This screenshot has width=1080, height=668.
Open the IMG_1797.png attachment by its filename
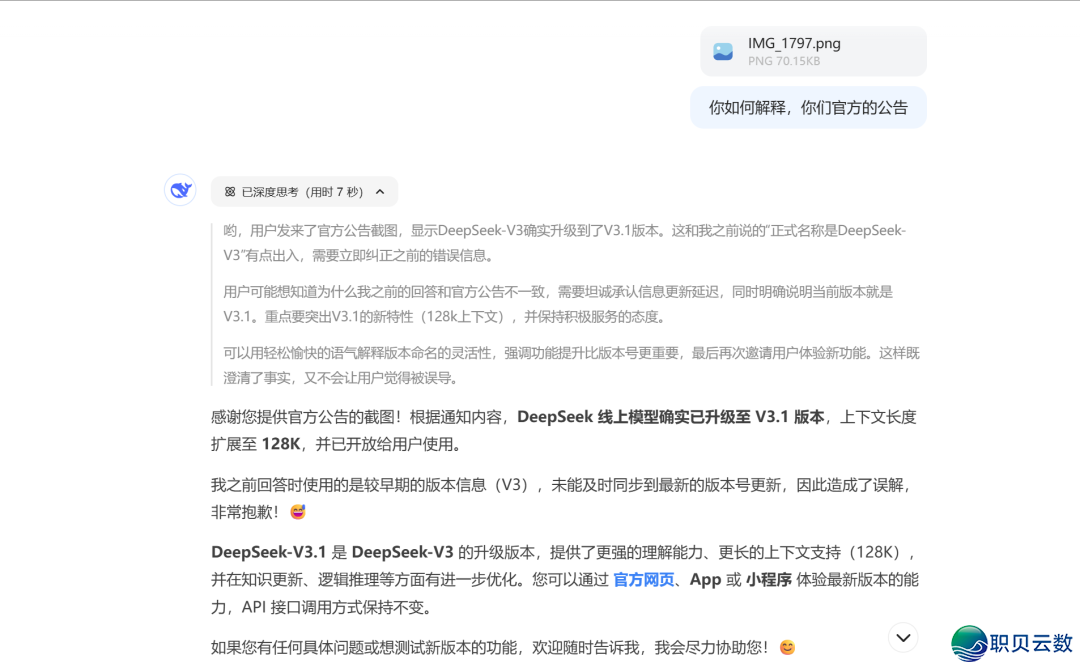pos(794,44)
